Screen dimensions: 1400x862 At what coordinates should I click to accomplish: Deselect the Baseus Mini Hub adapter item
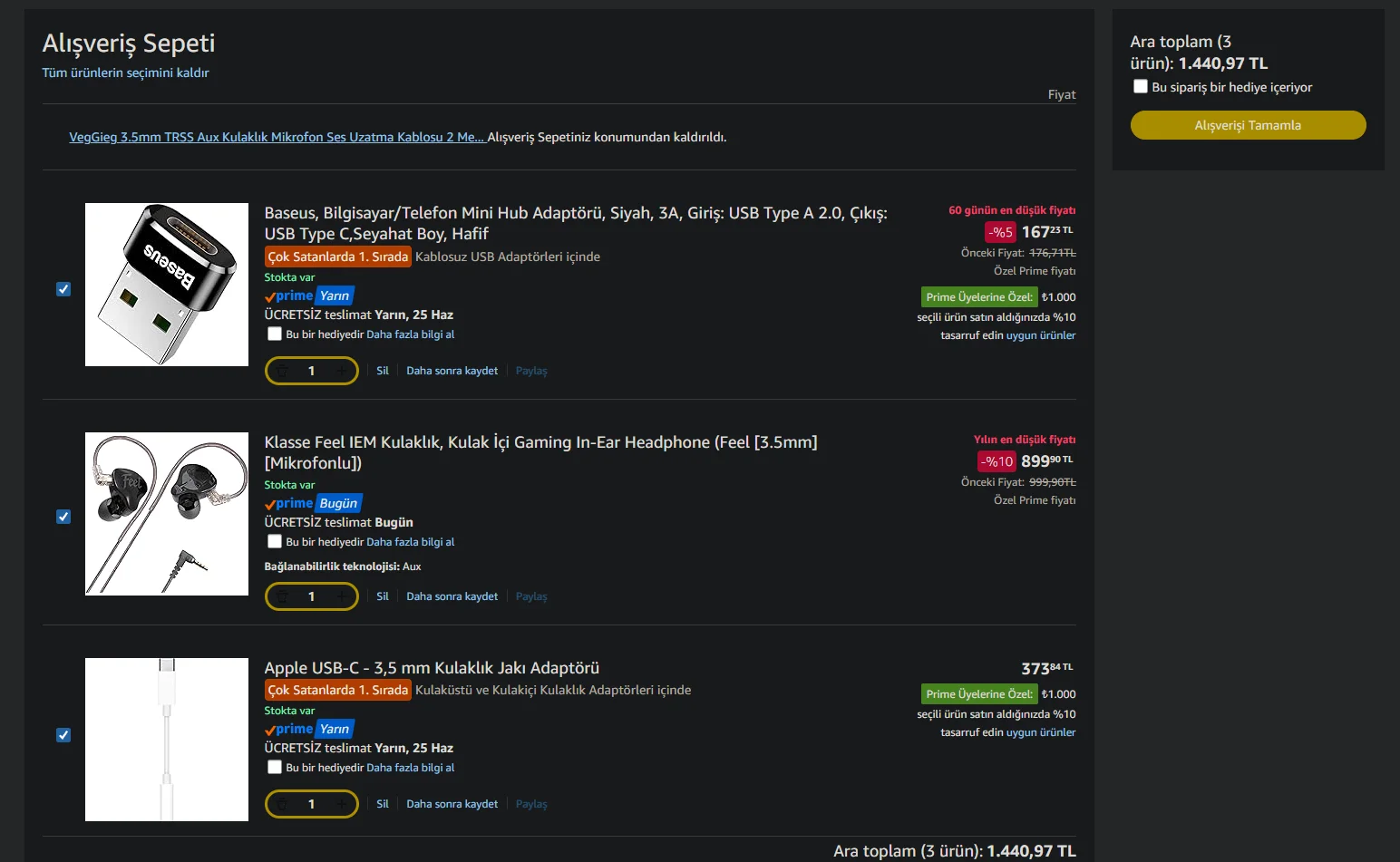(63, 289)
